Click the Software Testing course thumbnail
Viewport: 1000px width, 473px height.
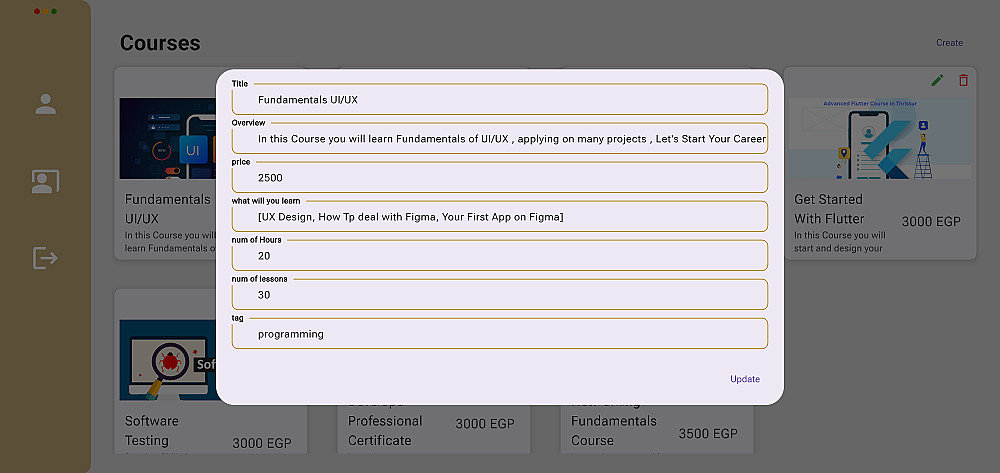point(167,360)
